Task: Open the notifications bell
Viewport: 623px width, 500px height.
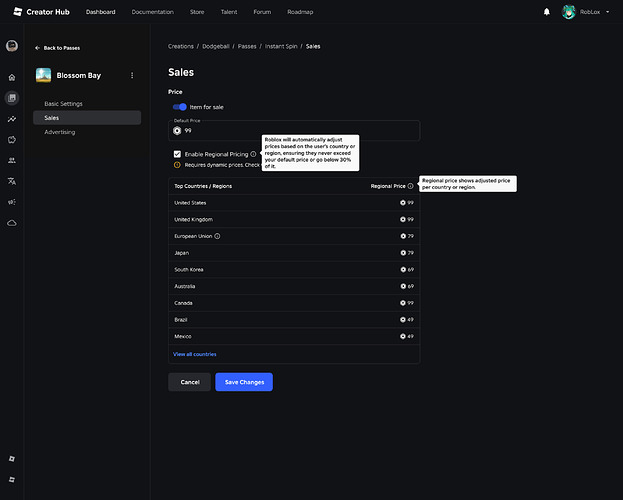Action: (x=547, y=12)
